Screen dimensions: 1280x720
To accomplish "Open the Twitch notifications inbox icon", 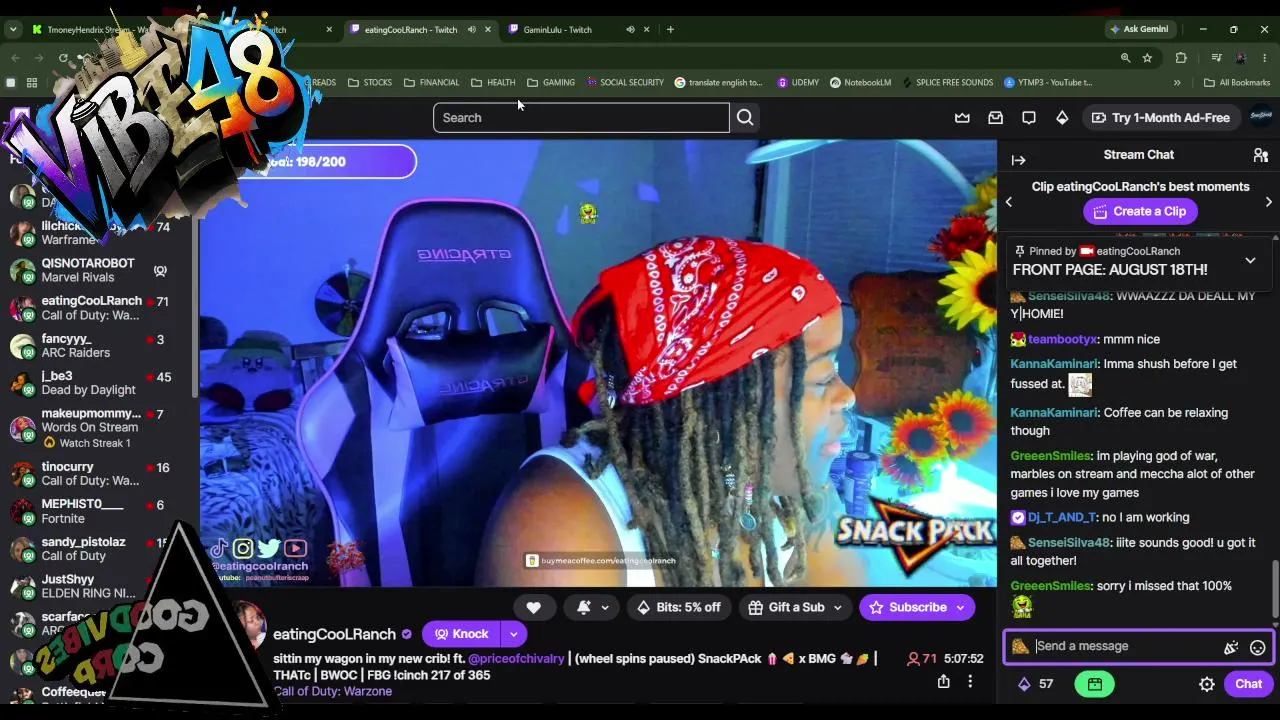I will pyautogui.click(x=995, y=118).
